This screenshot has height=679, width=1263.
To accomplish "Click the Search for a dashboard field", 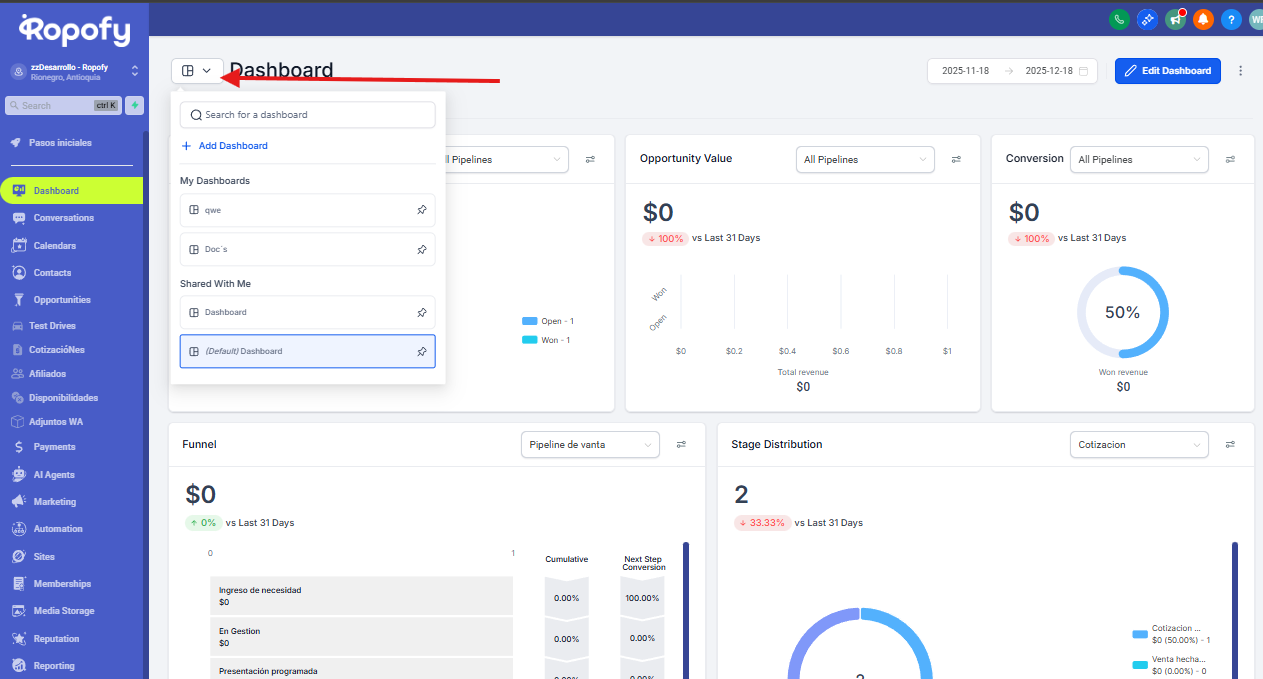I will pos(308,115).
